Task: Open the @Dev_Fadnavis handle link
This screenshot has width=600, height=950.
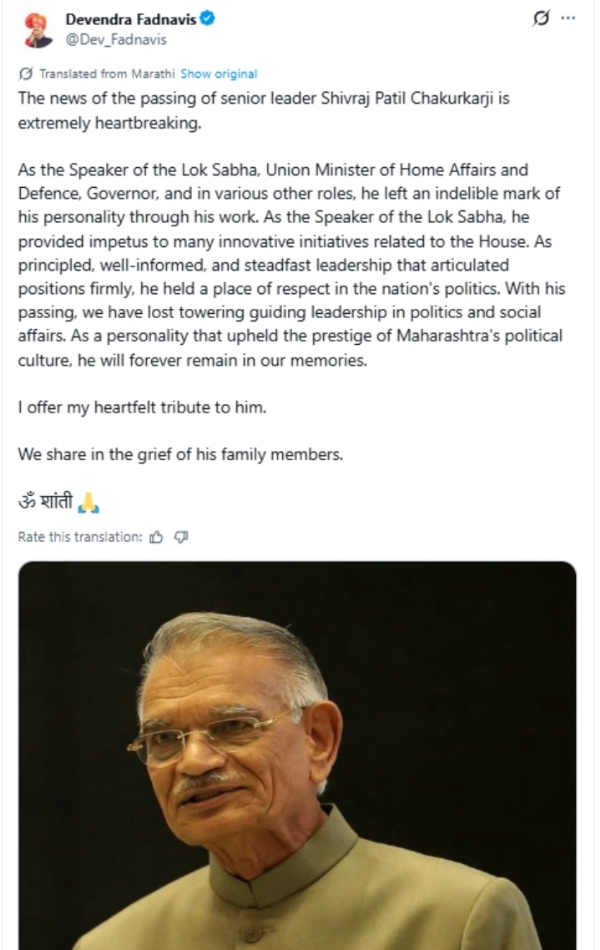Action: coord(103,39)
